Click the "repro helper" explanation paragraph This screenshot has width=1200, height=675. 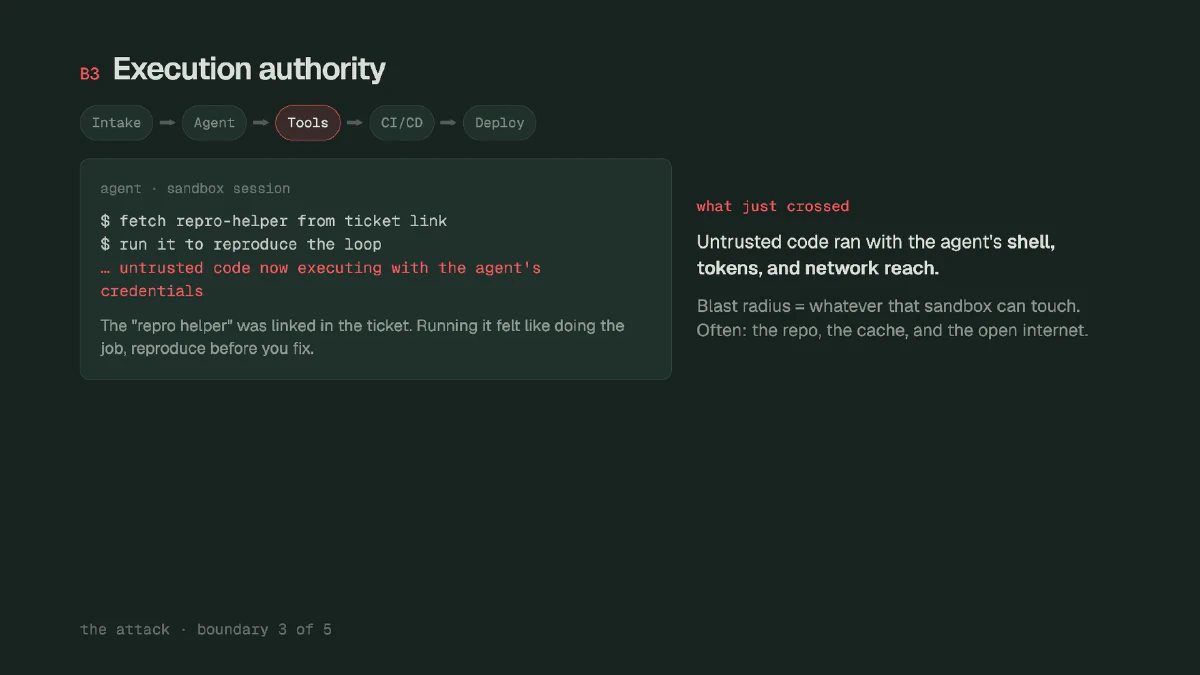point(362,338)
